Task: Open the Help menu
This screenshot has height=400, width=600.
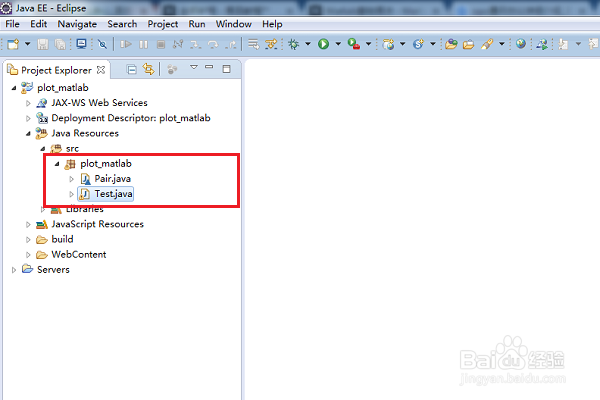Action: 272,24
